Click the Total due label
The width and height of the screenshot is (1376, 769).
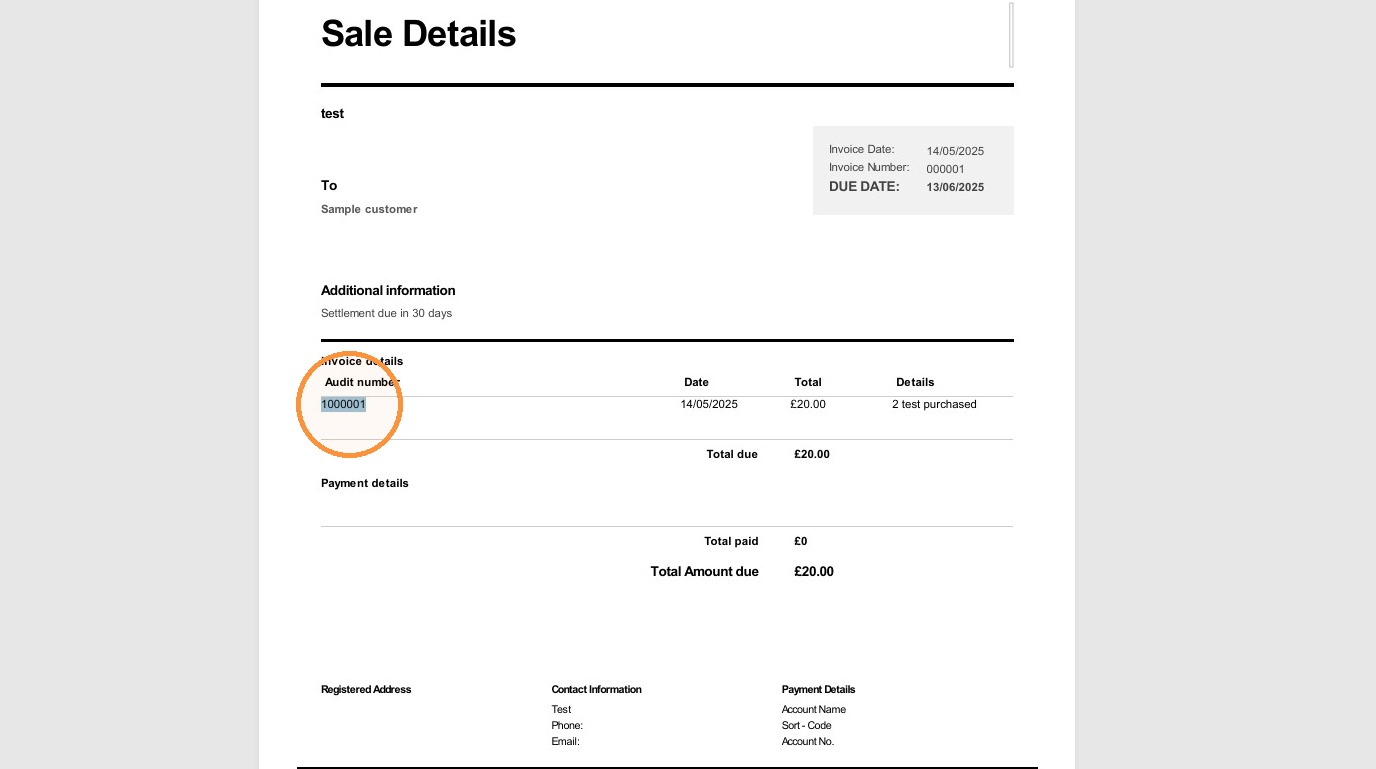(732, 454)
